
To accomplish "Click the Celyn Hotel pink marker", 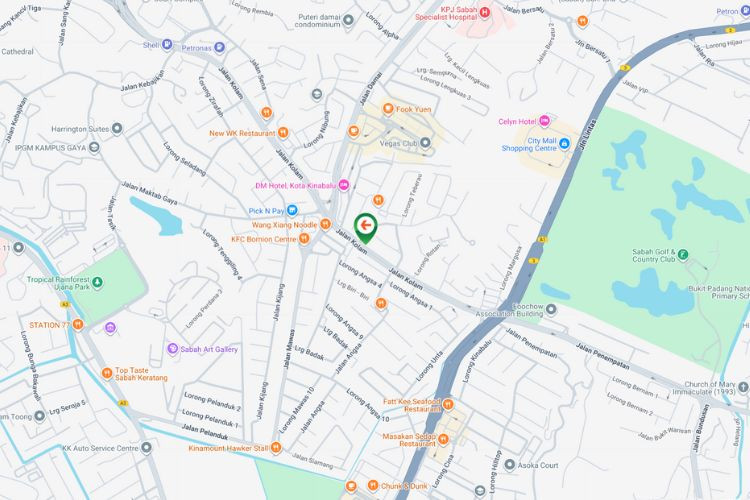I will point(544,122).
